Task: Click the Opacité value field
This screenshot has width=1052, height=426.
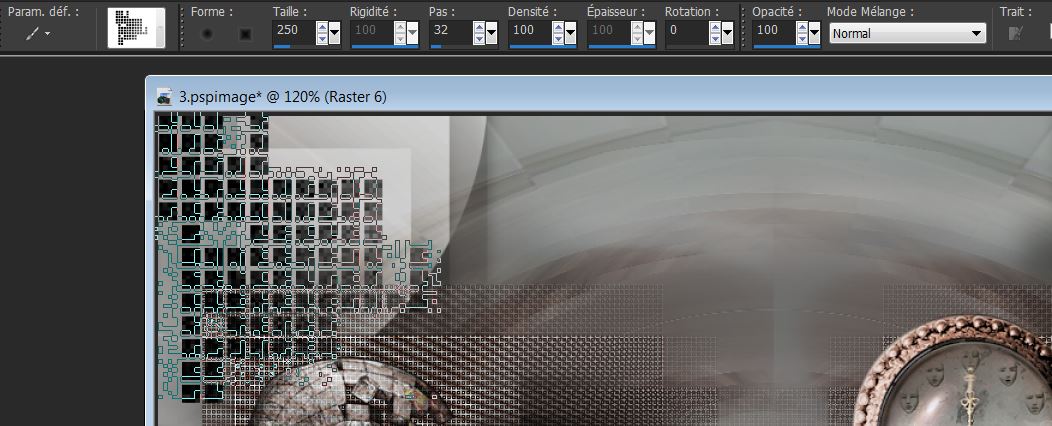Action: pos(774,30)
